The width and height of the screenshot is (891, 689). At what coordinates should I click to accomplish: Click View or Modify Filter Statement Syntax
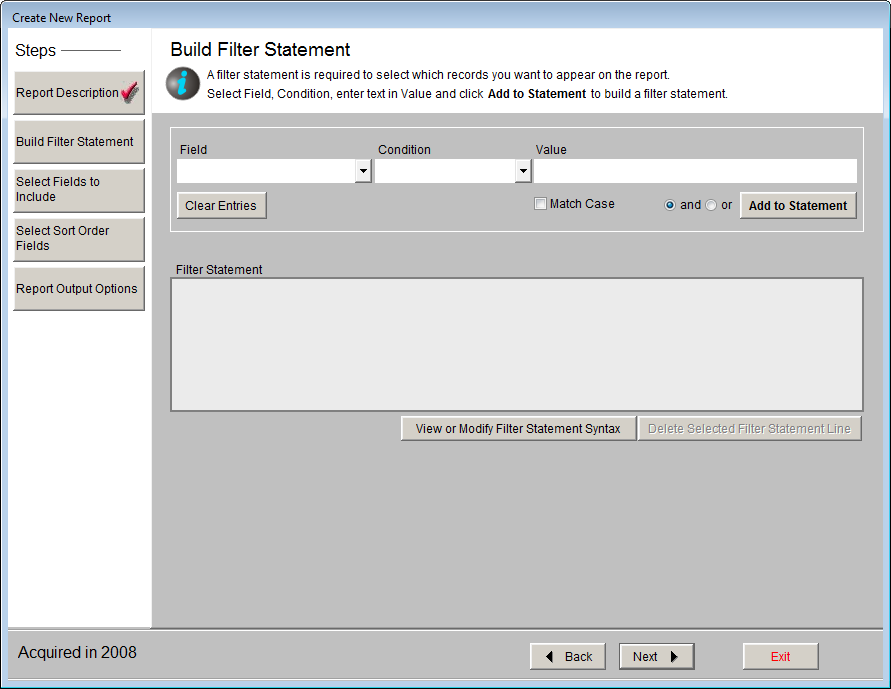coord(517,428)
